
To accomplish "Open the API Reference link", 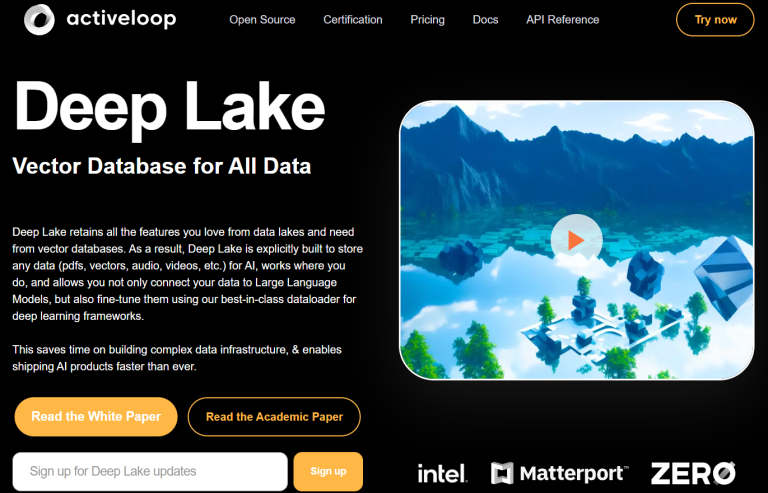I will [562, 20].
